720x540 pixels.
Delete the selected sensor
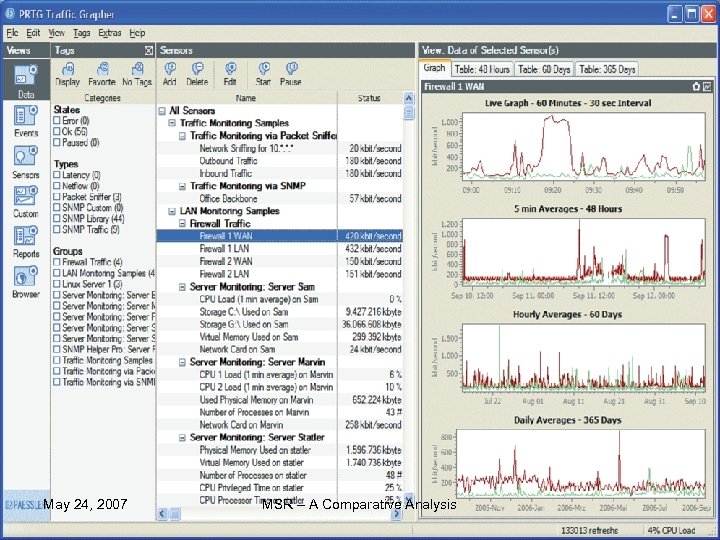(197, 74)
